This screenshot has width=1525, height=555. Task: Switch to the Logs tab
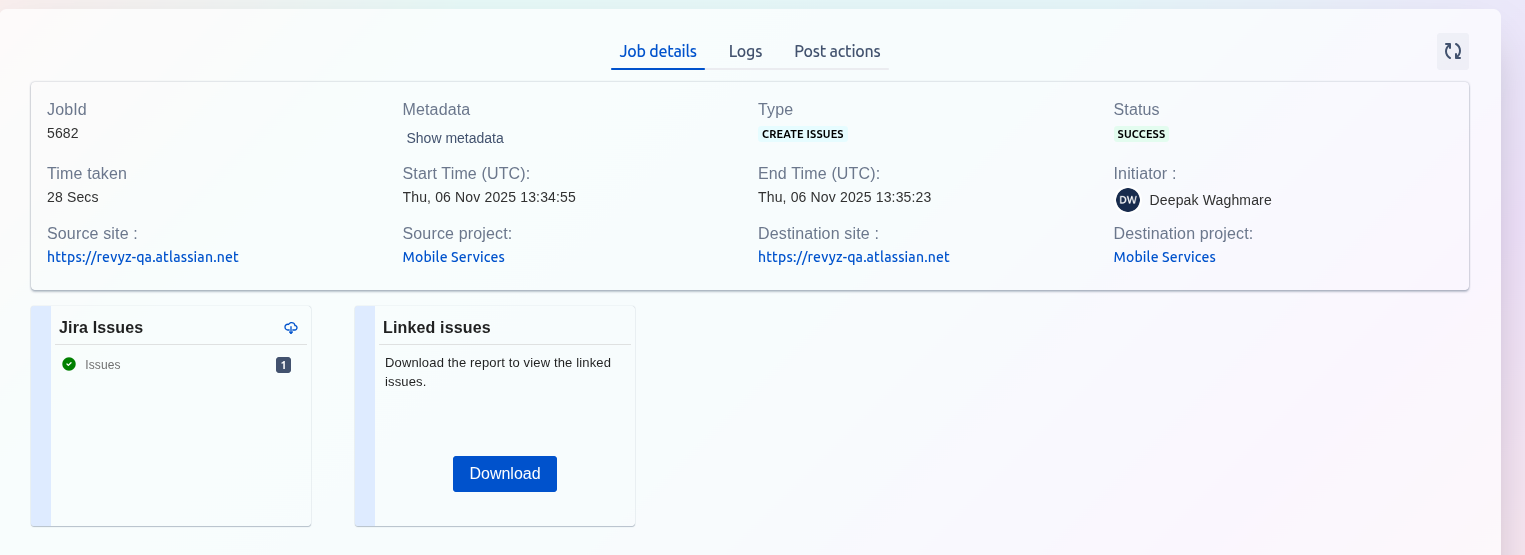[745, 51]
